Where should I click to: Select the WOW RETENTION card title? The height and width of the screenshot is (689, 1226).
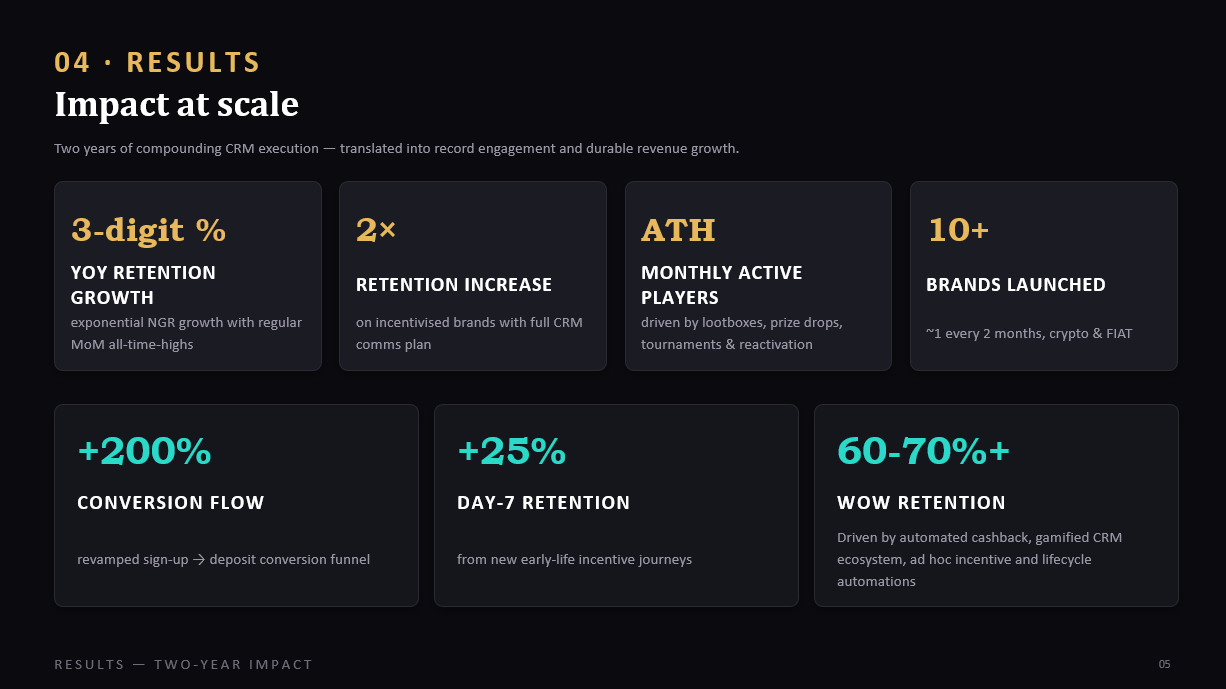921,503
